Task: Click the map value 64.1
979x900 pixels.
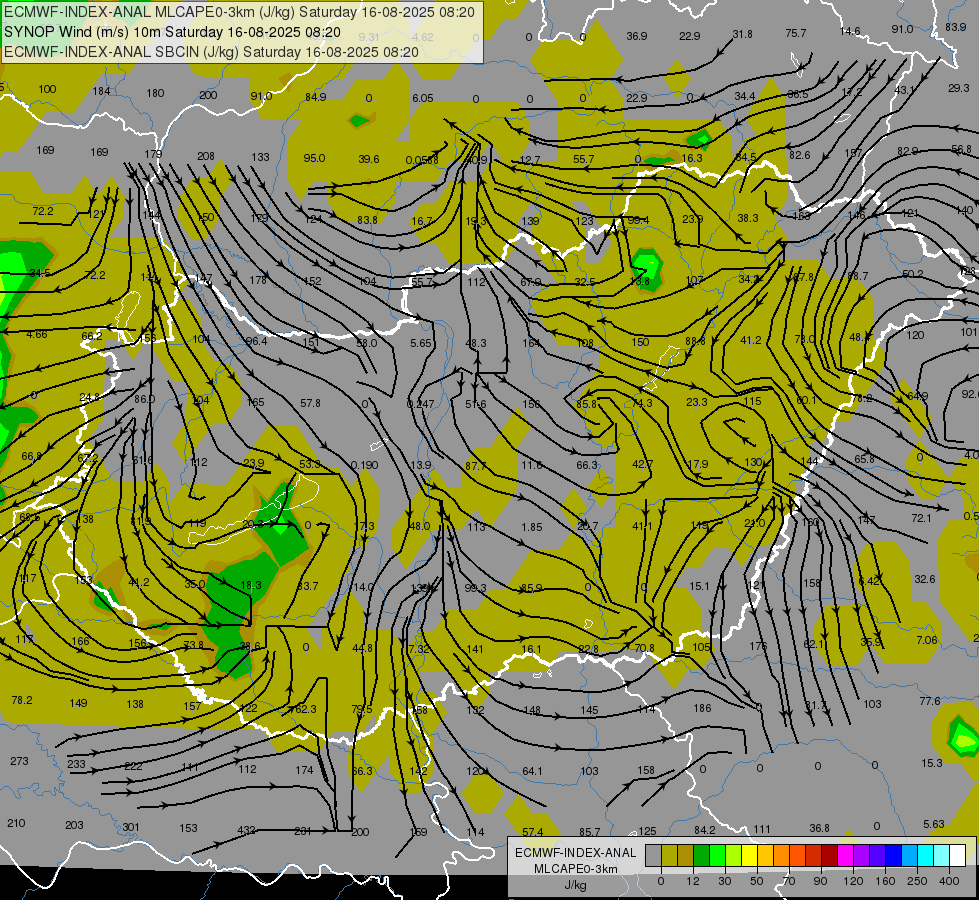Action: 532,771
